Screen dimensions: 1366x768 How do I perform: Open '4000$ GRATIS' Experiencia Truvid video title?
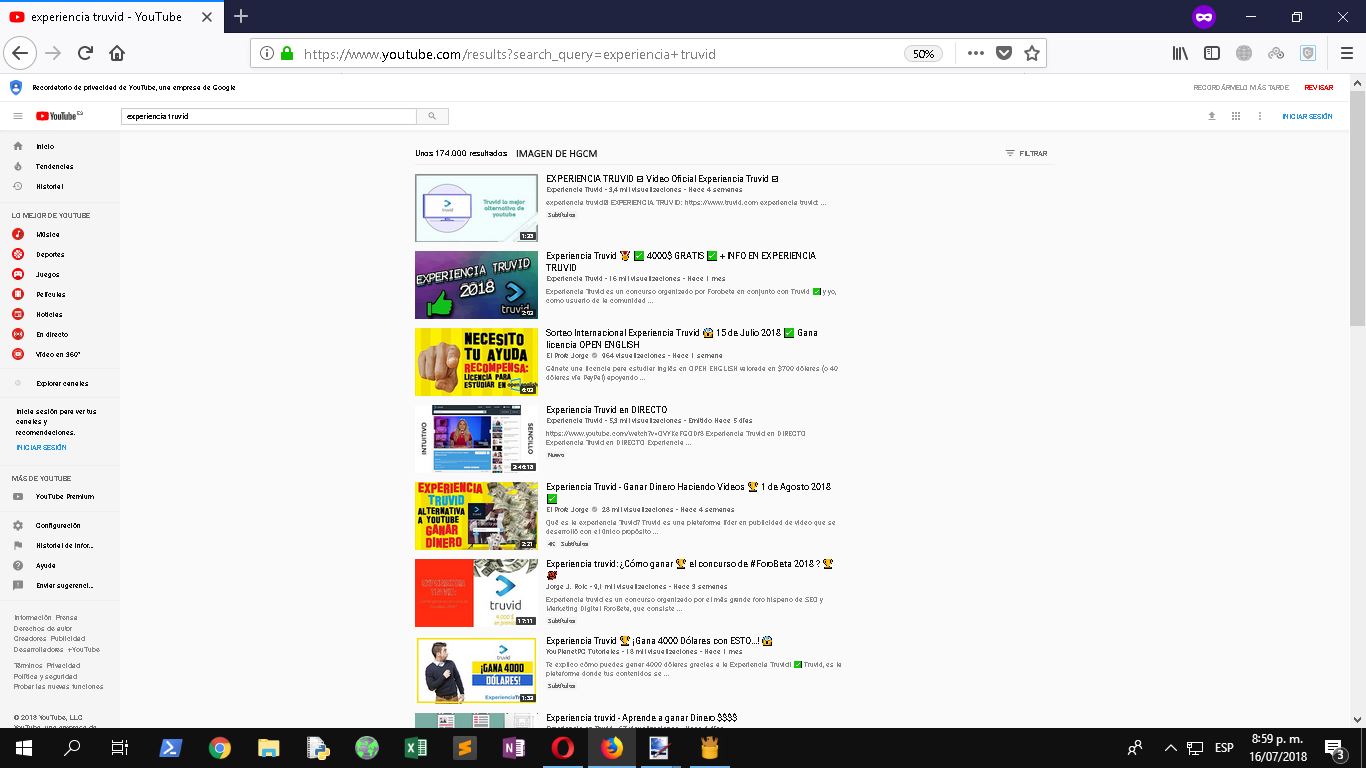680,262
